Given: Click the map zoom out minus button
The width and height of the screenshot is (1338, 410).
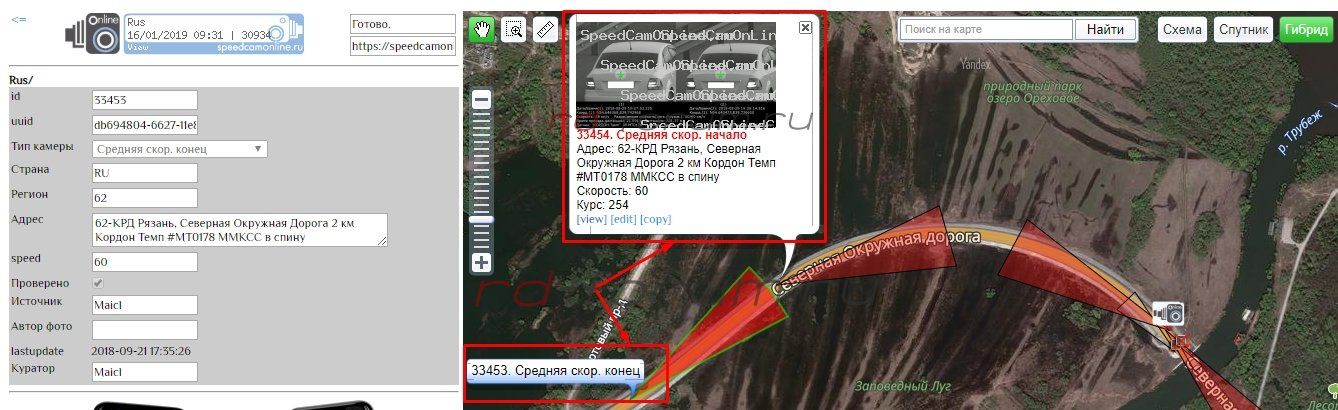Looking at the screenshot, I should point(482,100).
